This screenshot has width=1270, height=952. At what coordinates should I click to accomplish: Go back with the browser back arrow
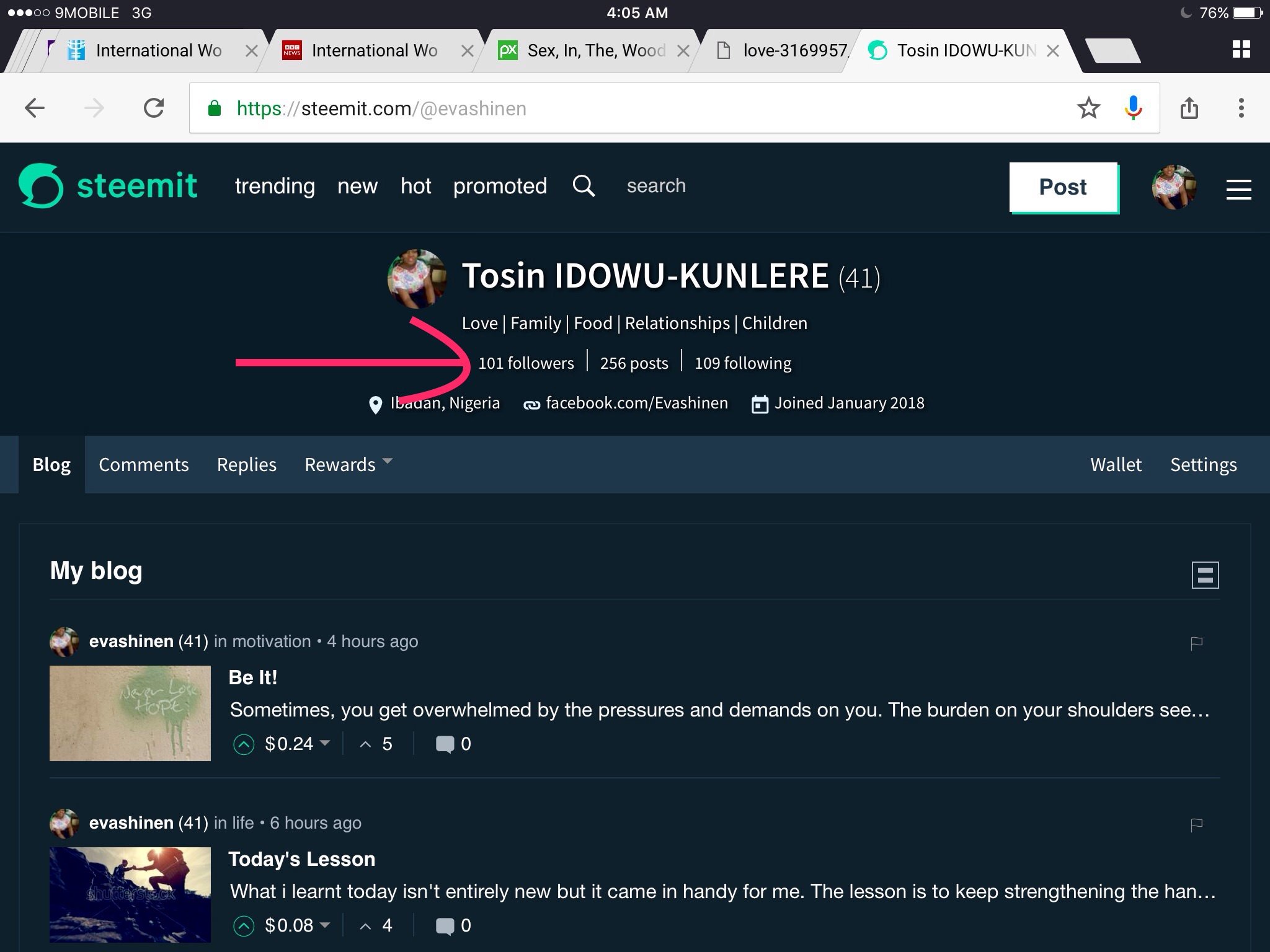pyautogui.click(x=35, y=108)
